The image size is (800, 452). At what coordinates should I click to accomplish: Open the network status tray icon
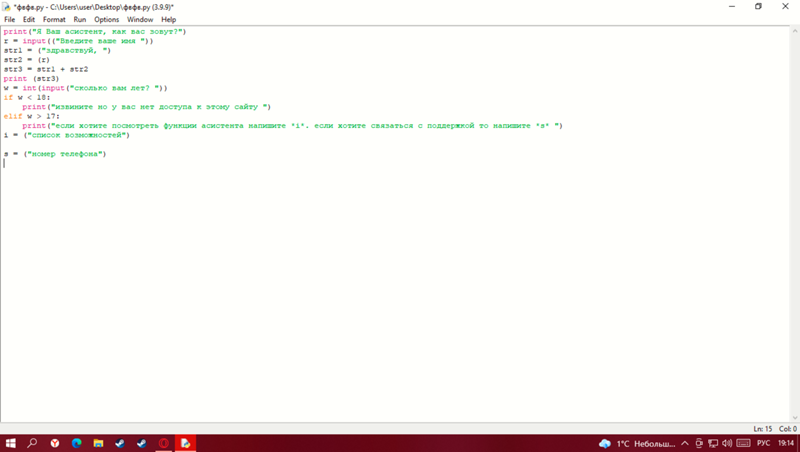click(x=714, y=443)
